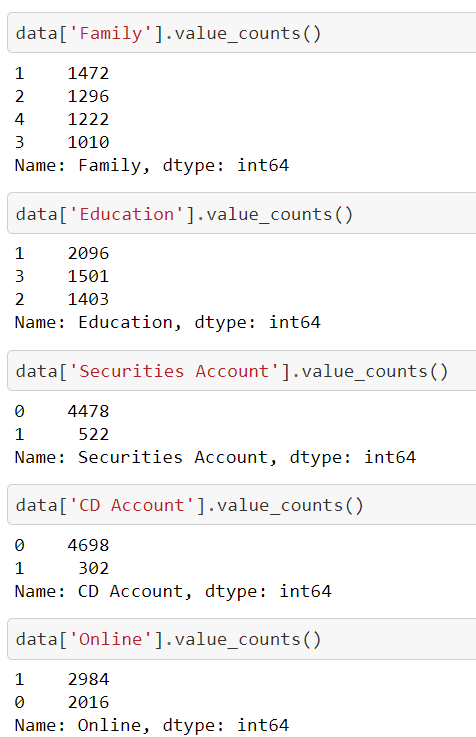Click the 1010 count in Family output
476x737 pixels.
tap(88, 142)
